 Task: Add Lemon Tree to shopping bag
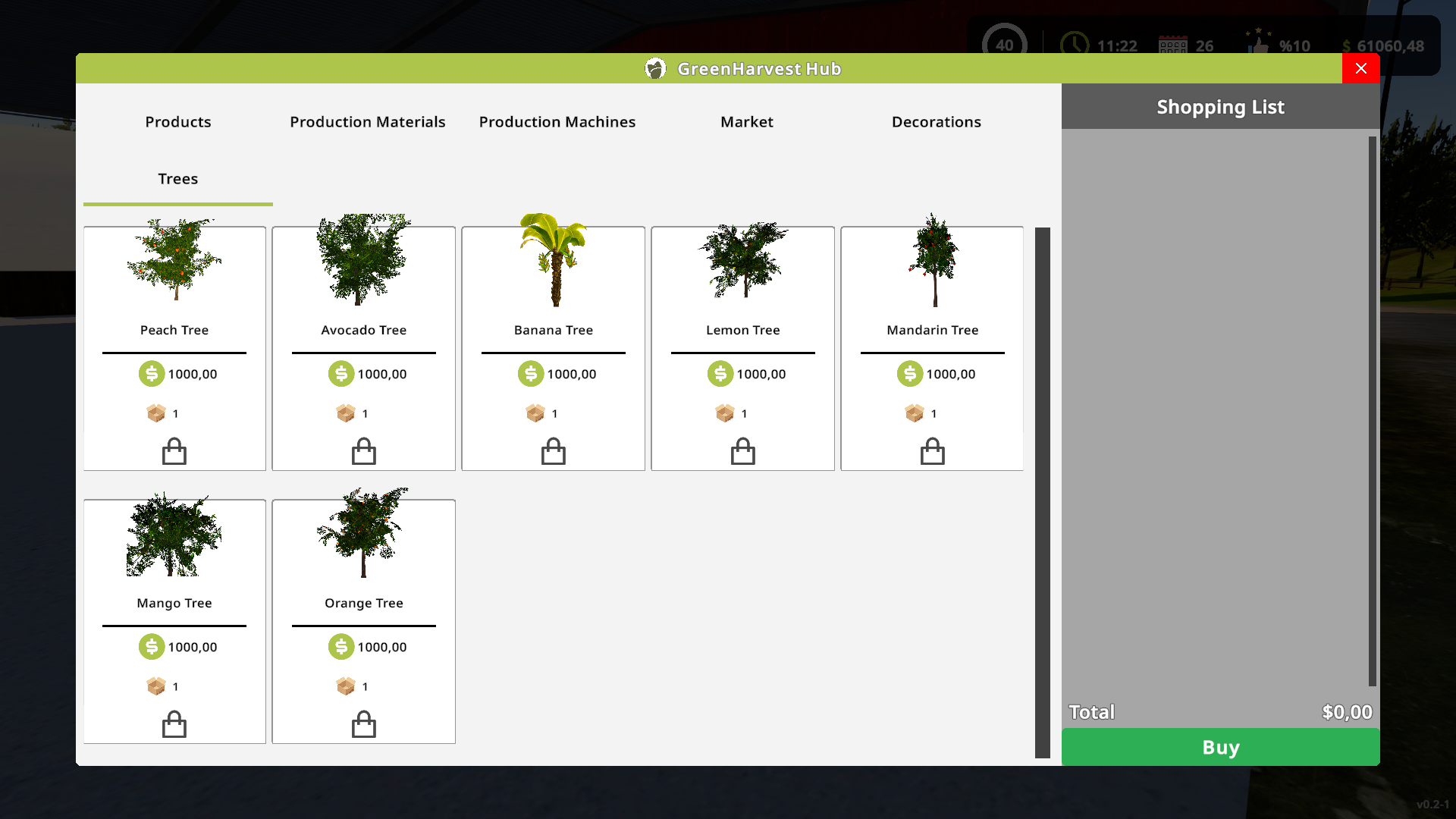[x=743, y=451]
